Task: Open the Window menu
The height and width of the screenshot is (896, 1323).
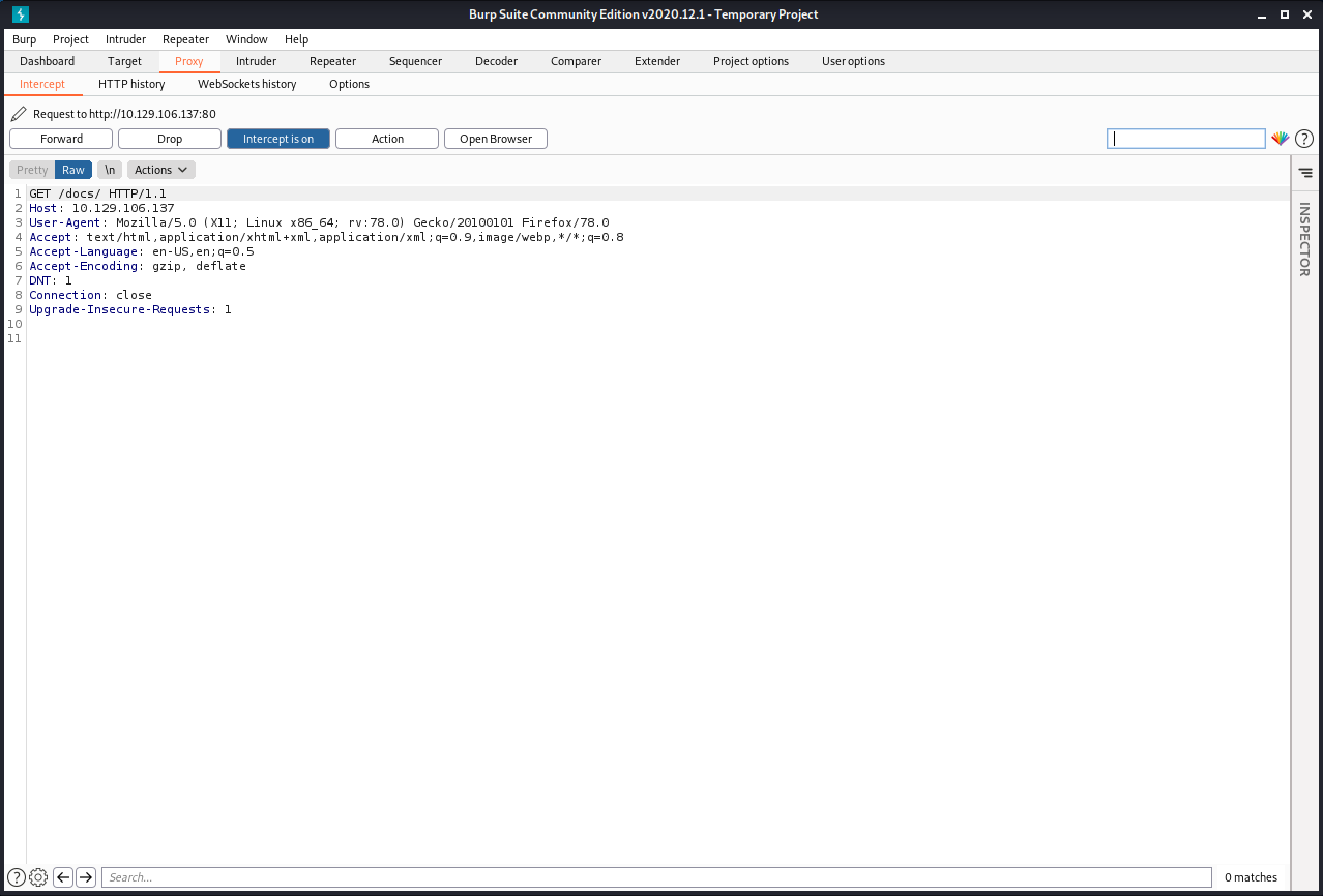Action: (246, 39)
